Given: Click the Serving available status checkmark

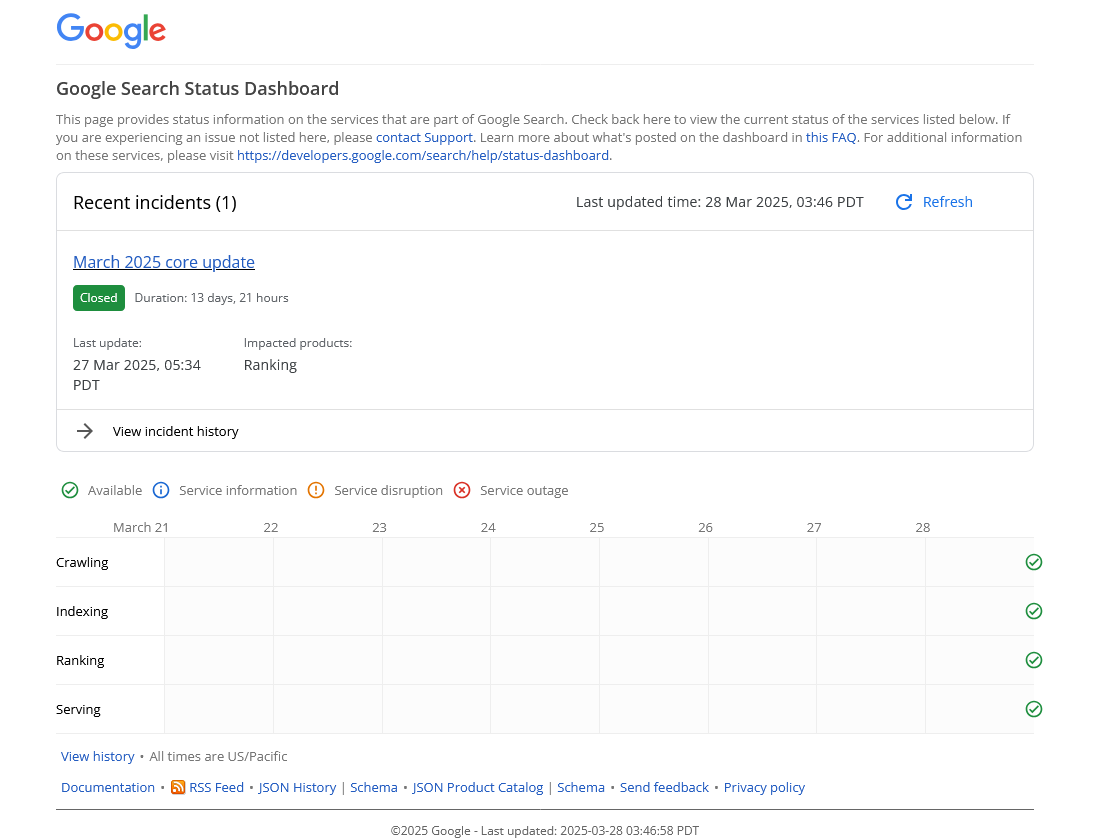Looking at the screenshot, I should pos(1034,709).
